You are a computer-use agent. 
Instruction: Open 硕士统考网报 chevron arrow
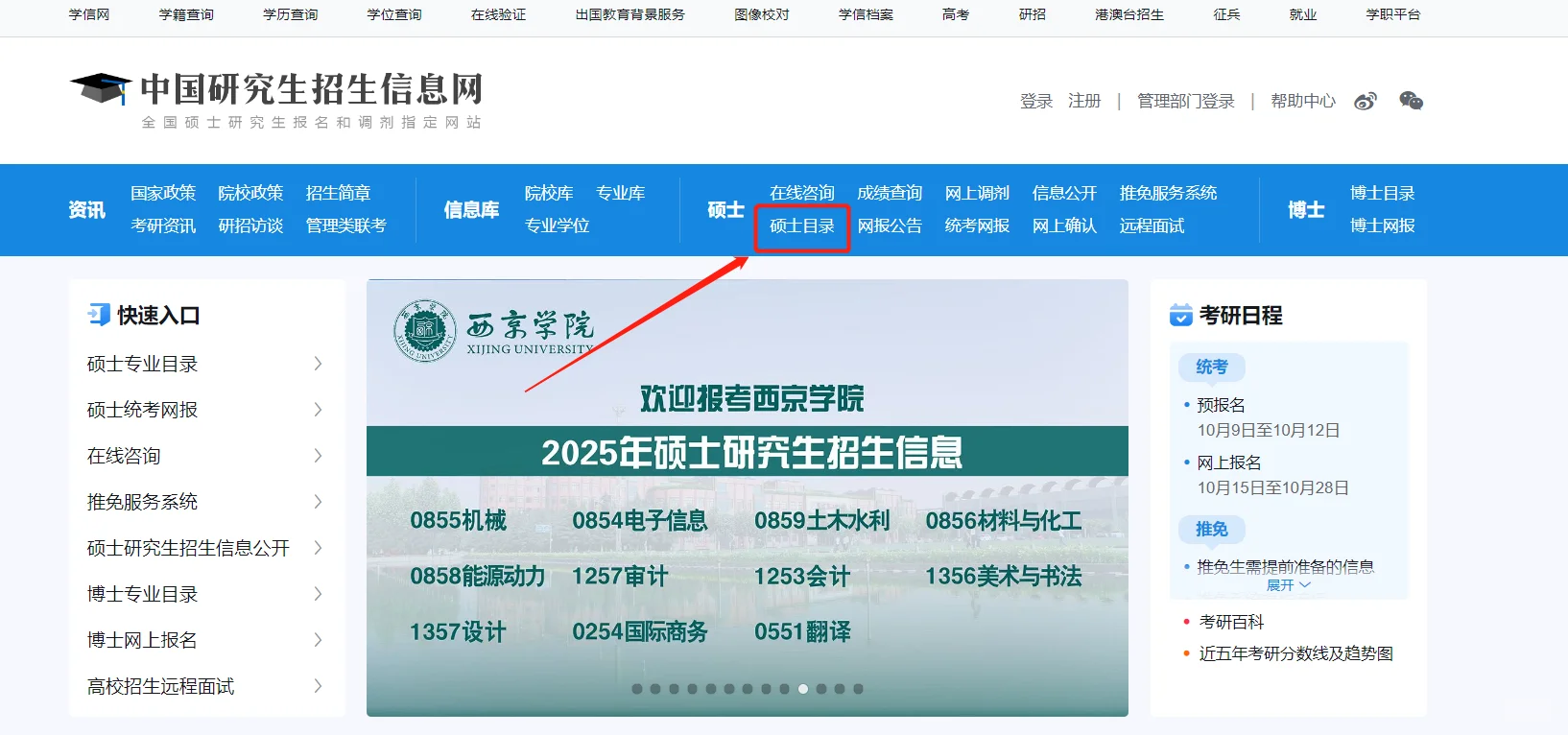click(x=318, y=410)
